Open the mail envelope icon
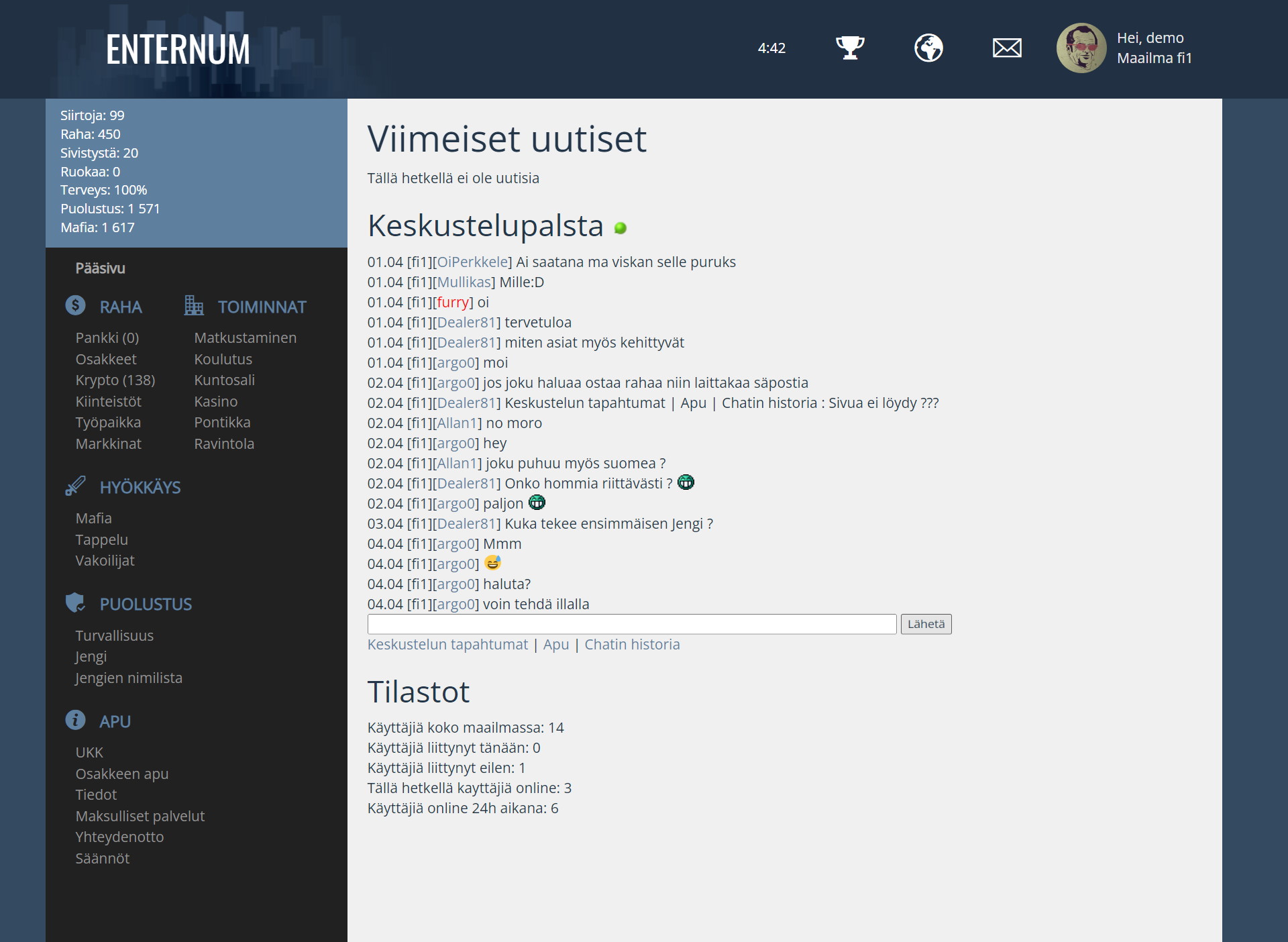The width and height of the screenshot is (1288, 942). (1007, 48)
